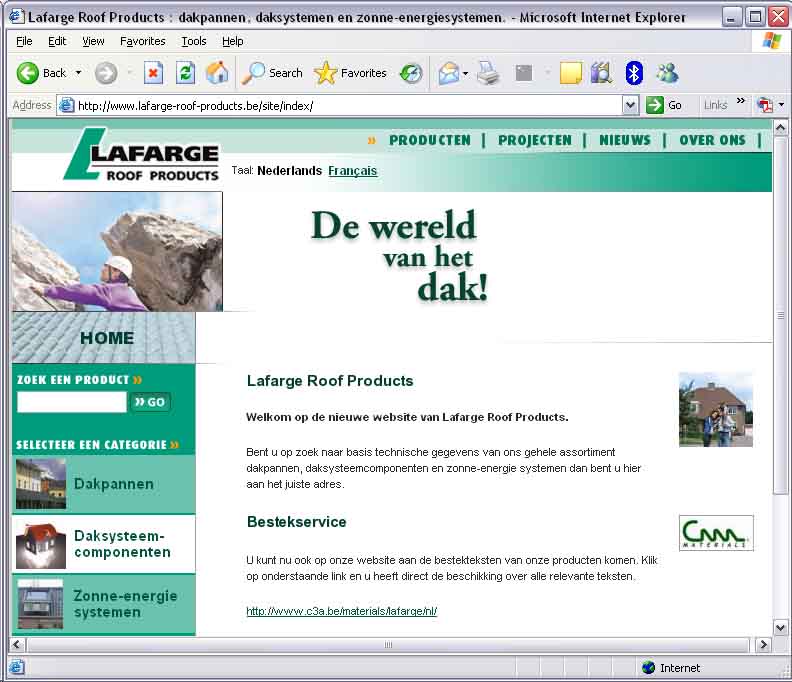Click the Research book icon
The image size is (792, 682).
[x=602, y=73]
